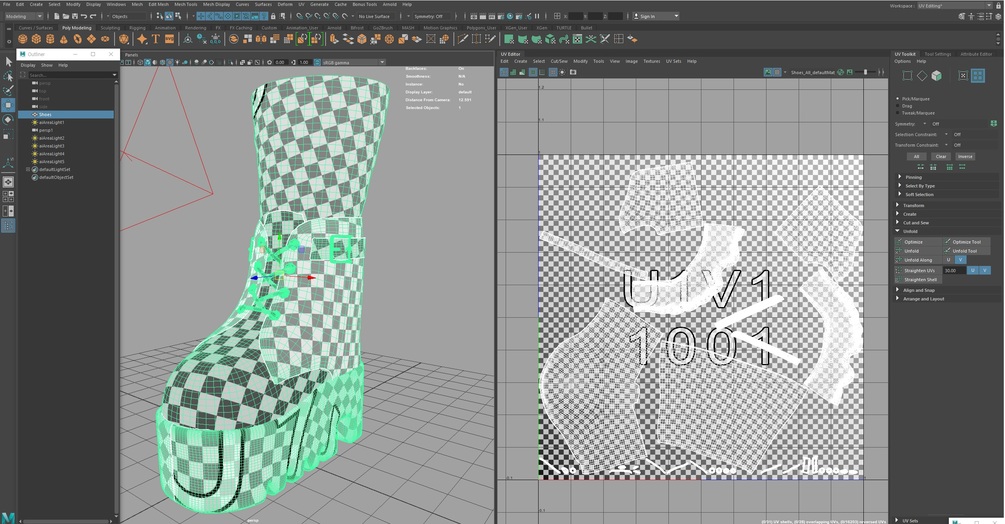Click the Lock selection padlock icon
Image resolution: width=1005 pixels, height=524 pixels.
pyautogui.click(x=273, y=16)
